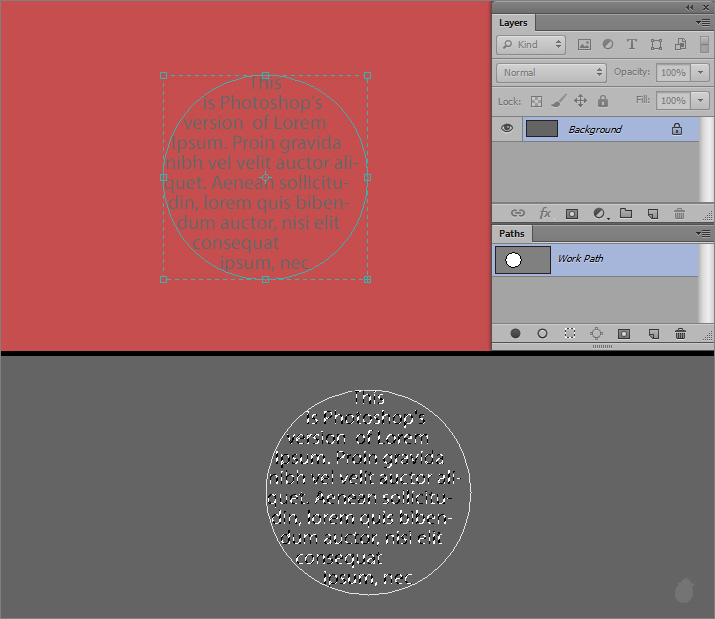Click the type layer filter icon
This screenshot has height=619, width=715.
click(632, 44)
